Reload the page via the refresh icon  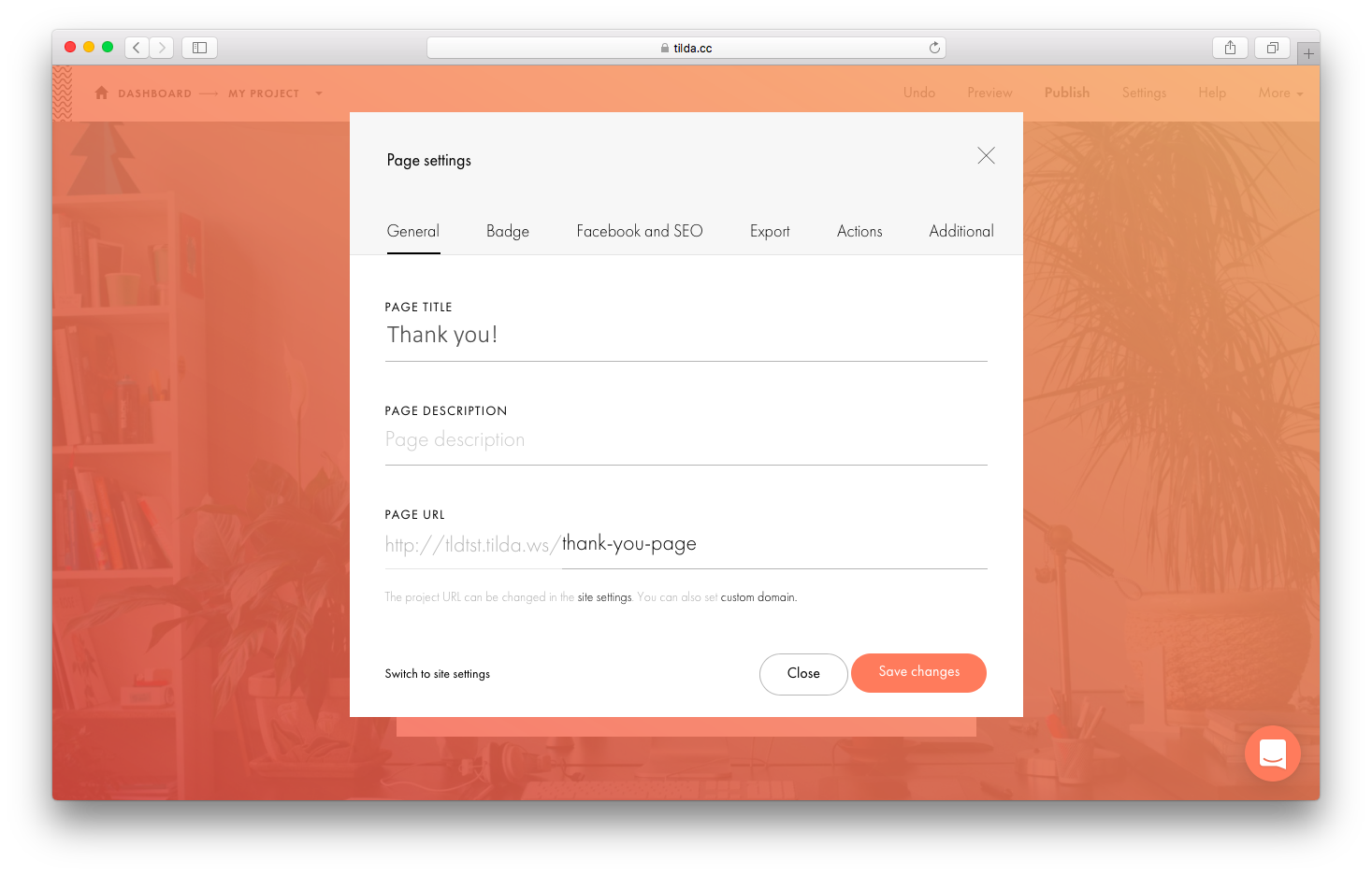[x=933, y=47]
